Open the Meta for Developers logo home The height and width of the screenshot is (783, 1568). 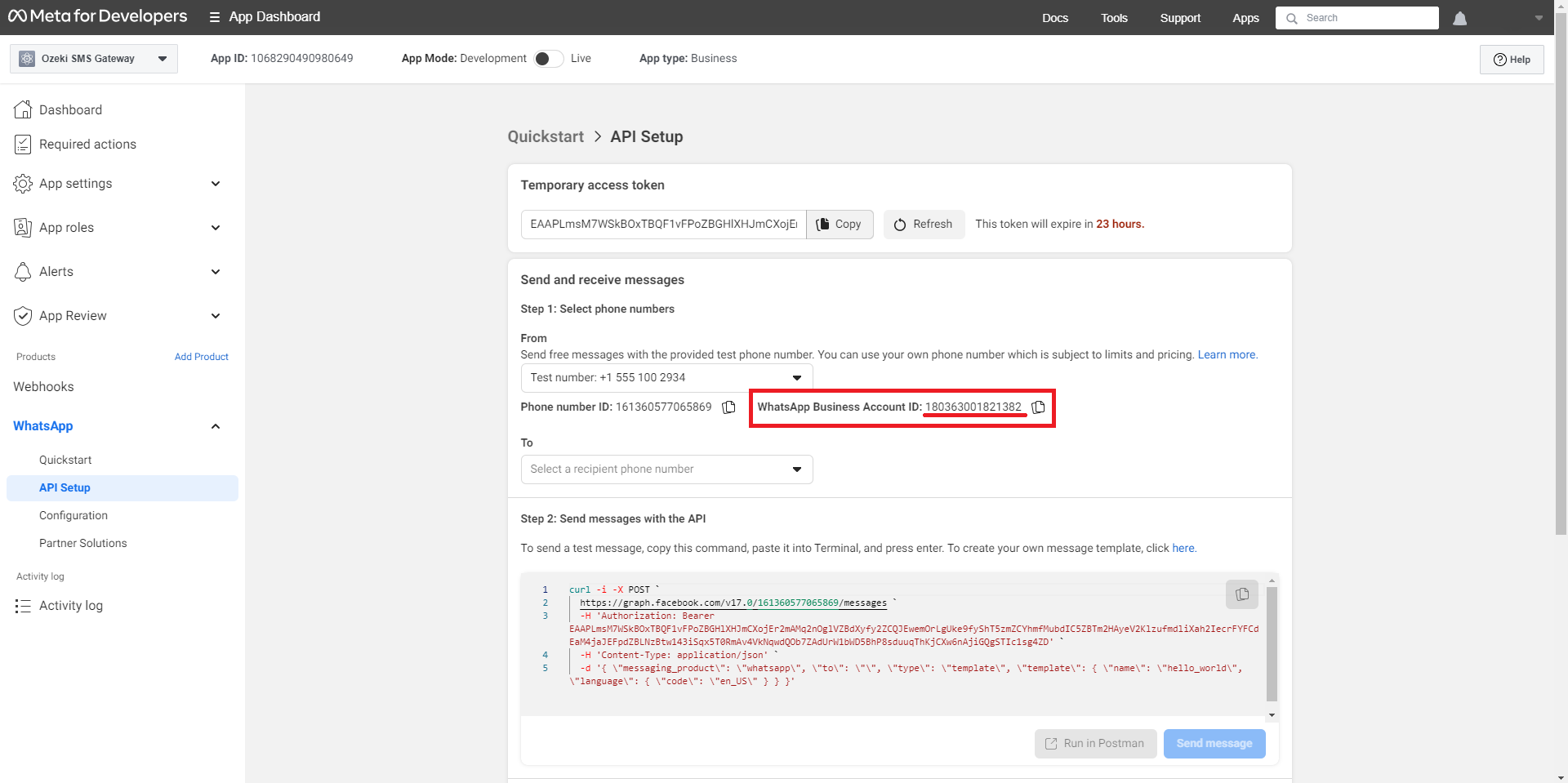click(x=98, y=16)
